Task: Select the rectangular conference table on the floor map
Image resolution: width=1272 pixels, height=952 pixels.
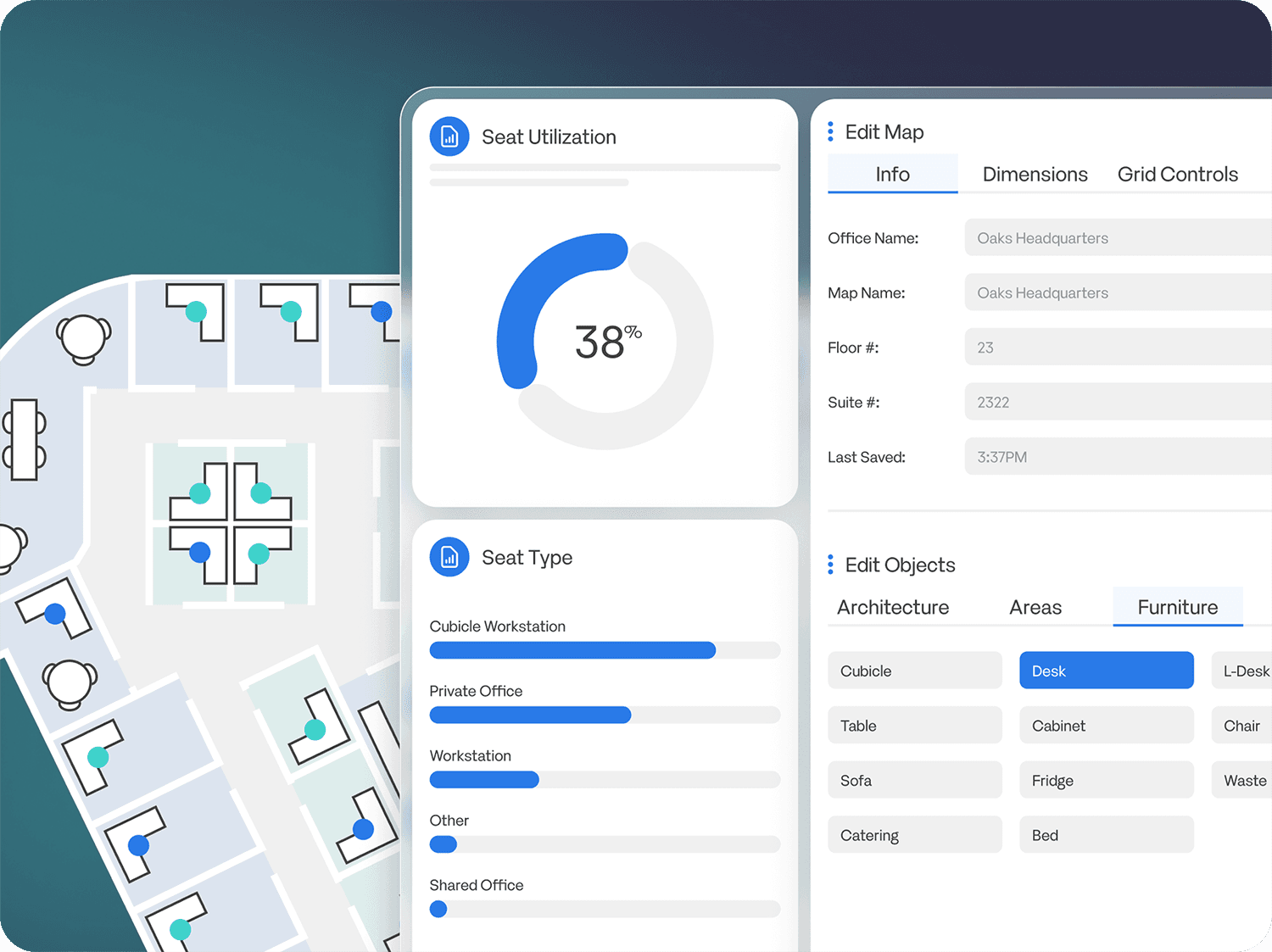Action: (x=25, y=440)
